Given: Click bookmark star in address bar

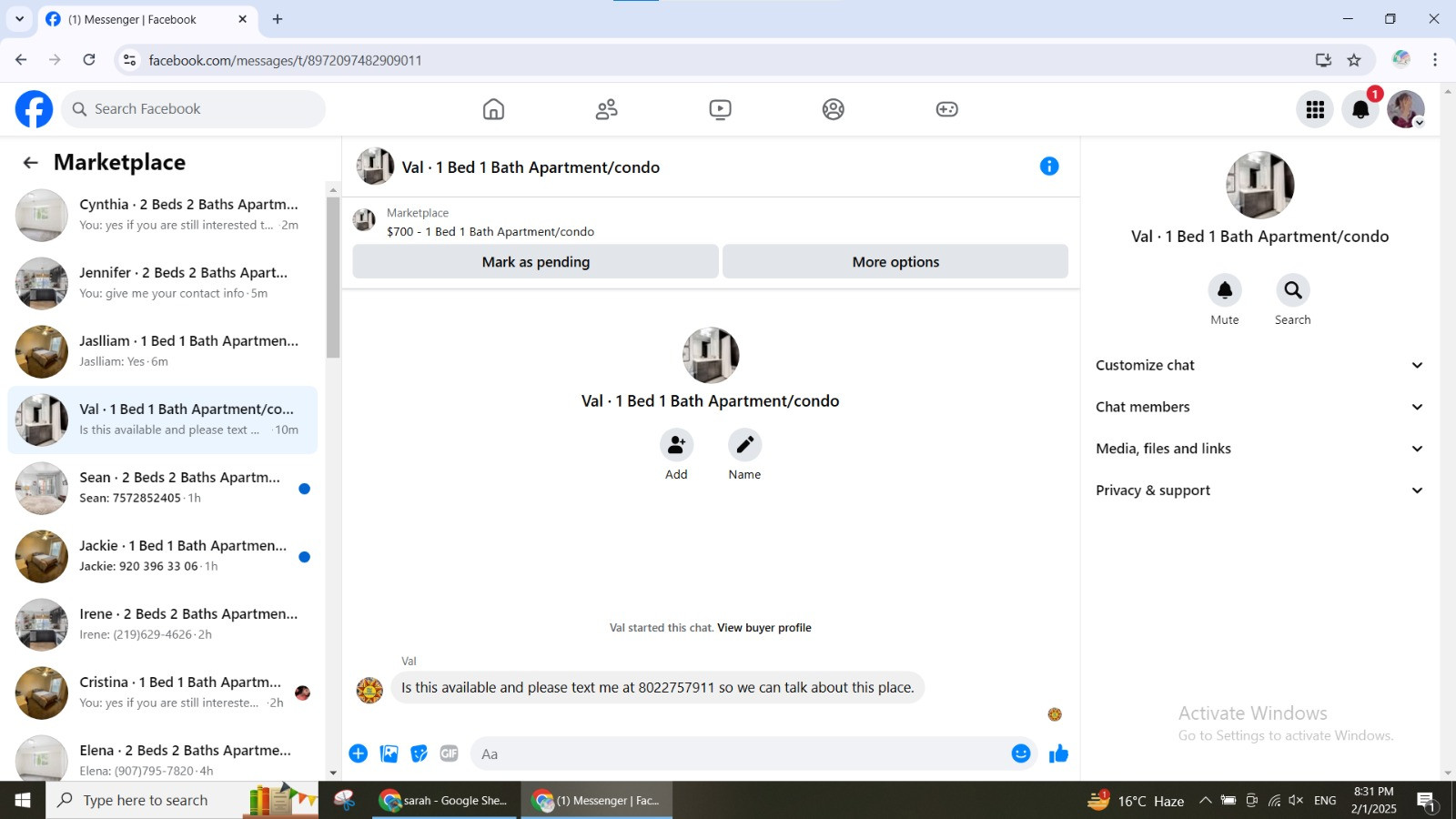Looking at the screenshot, I should (x=1354, y=60).
